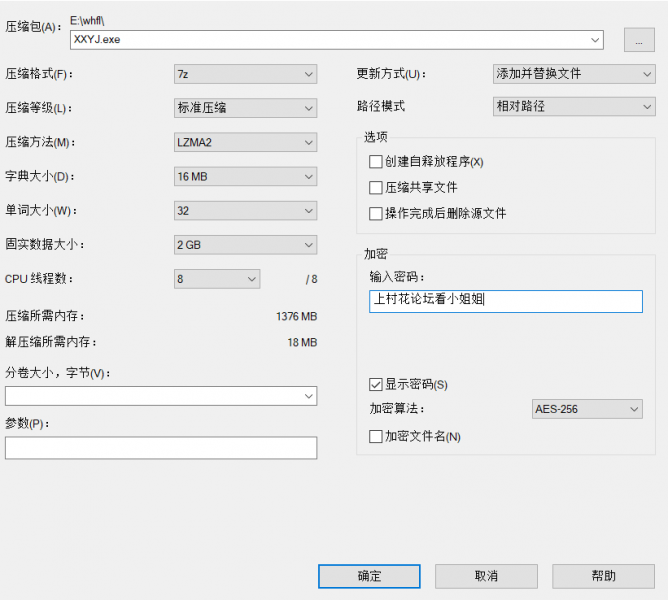
Task: Enable the 创建自释放程序 checkbox
Action: [x=376, y=162]
